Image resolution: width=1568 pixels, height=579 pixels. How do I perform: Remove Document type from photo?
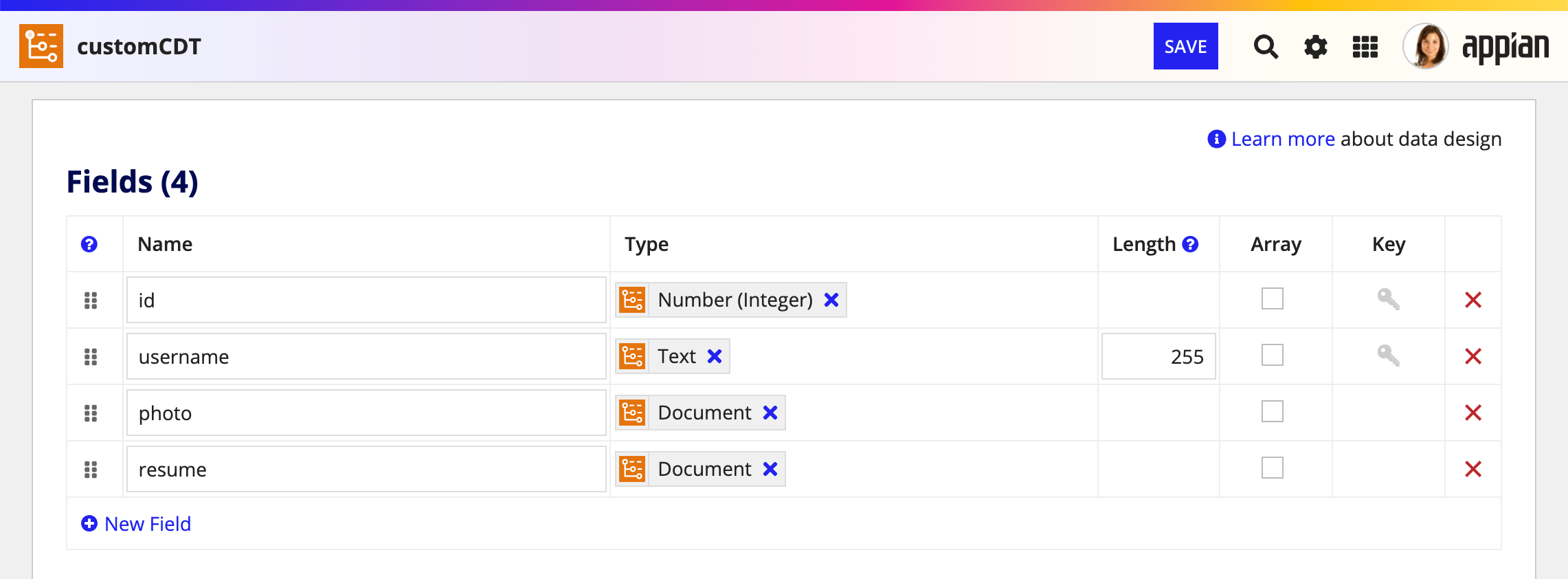(x=770, y=413)
